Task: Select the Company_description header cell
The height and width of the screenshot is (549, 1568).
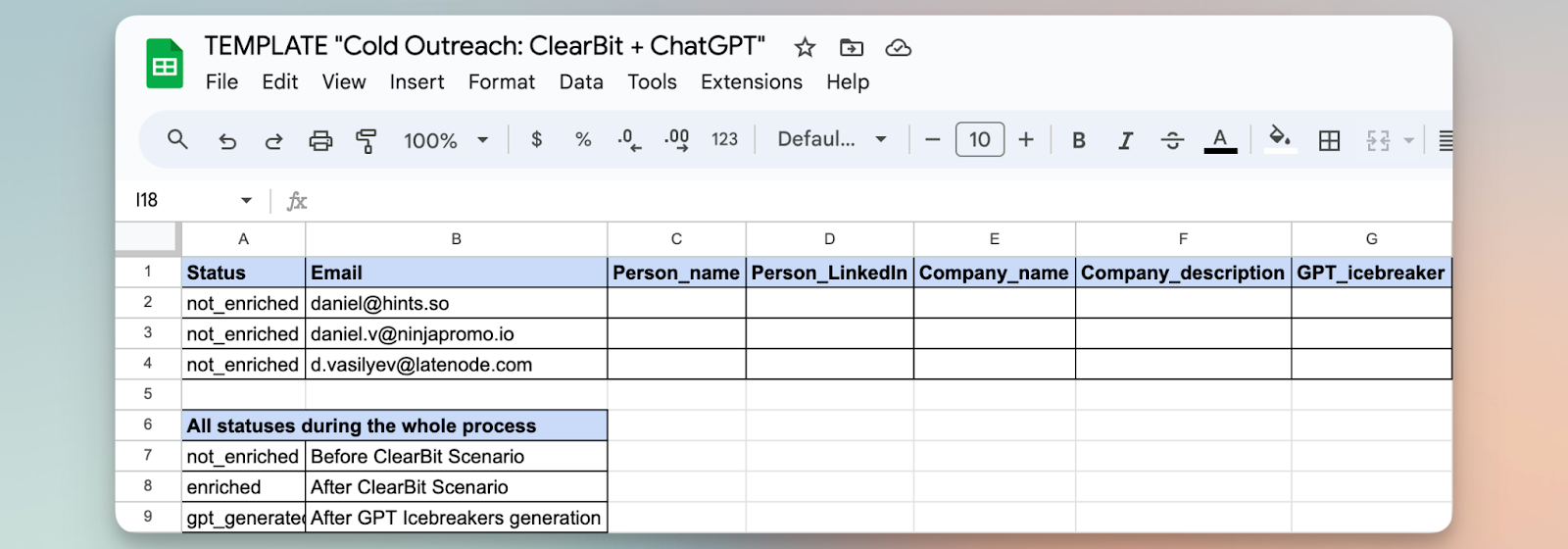Action: pyautogui.click(x=1183, y=273)
